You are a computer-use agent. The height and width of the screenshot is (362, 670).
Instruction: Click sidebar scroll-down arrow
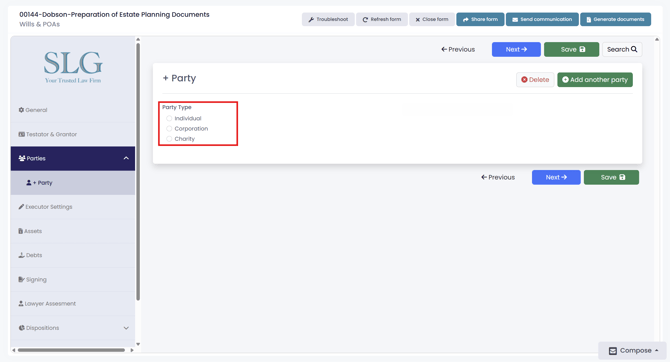pos(138,344)
